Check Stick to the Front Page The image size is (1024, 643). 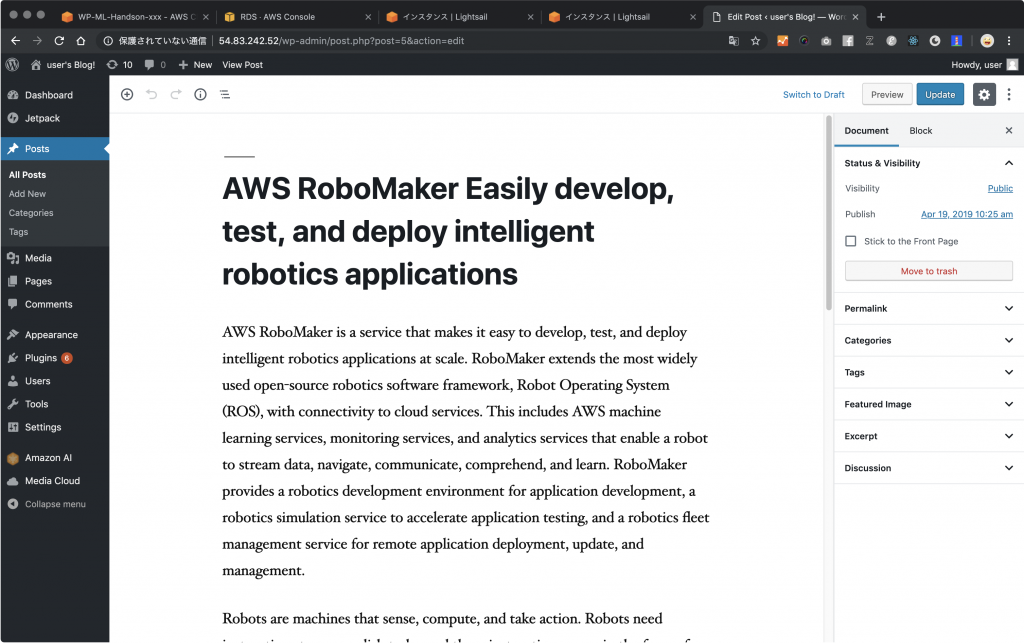tap(850, 242)
